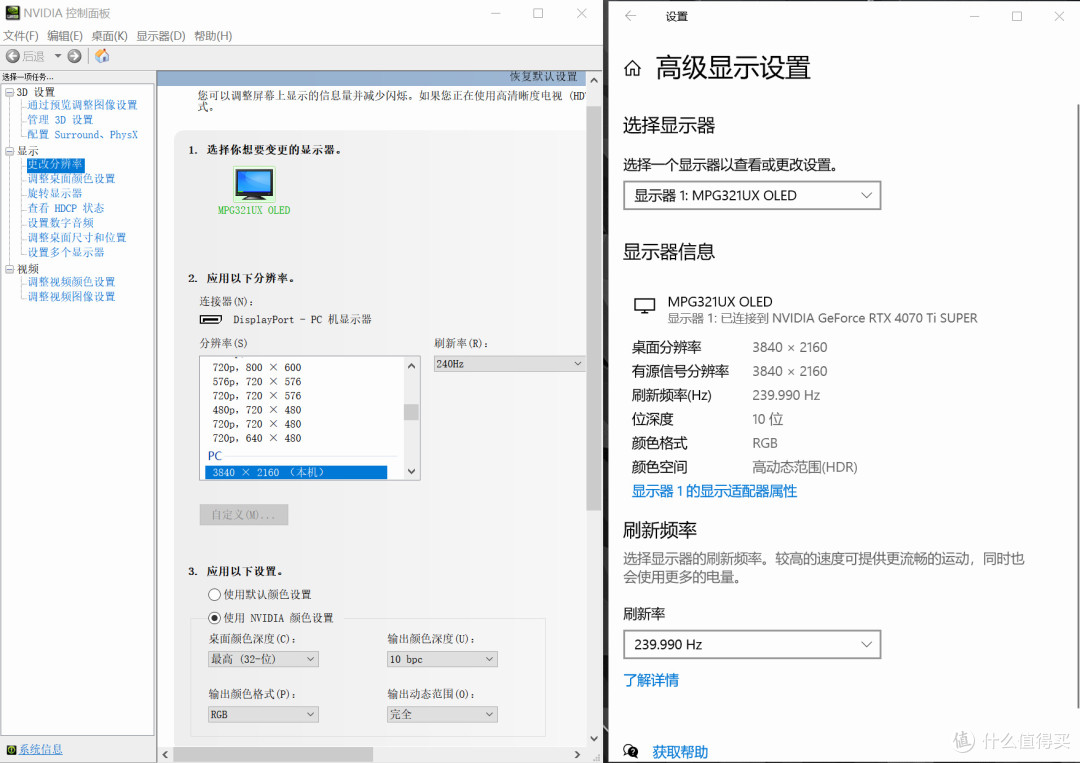Open 设置多个显示器 tree item

65,252
